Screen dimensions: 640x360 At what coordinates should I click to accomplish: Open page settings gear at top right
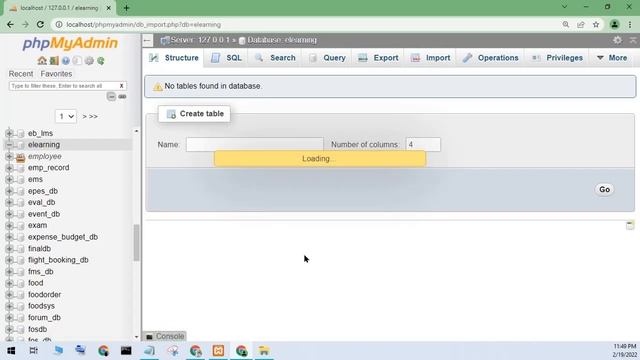pos(618,40)
